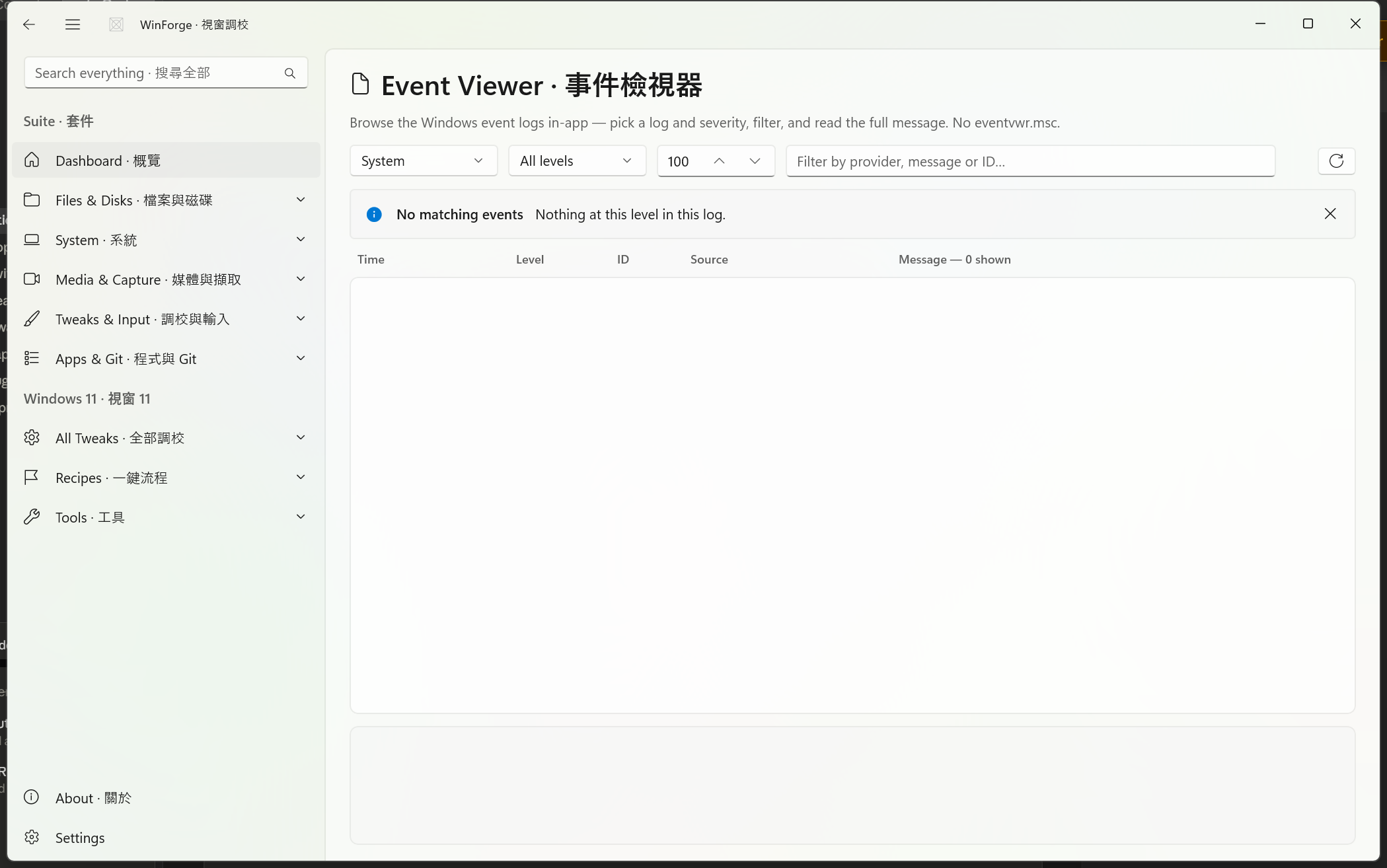
Task: Open the Dashboard page
Action: 166,161
